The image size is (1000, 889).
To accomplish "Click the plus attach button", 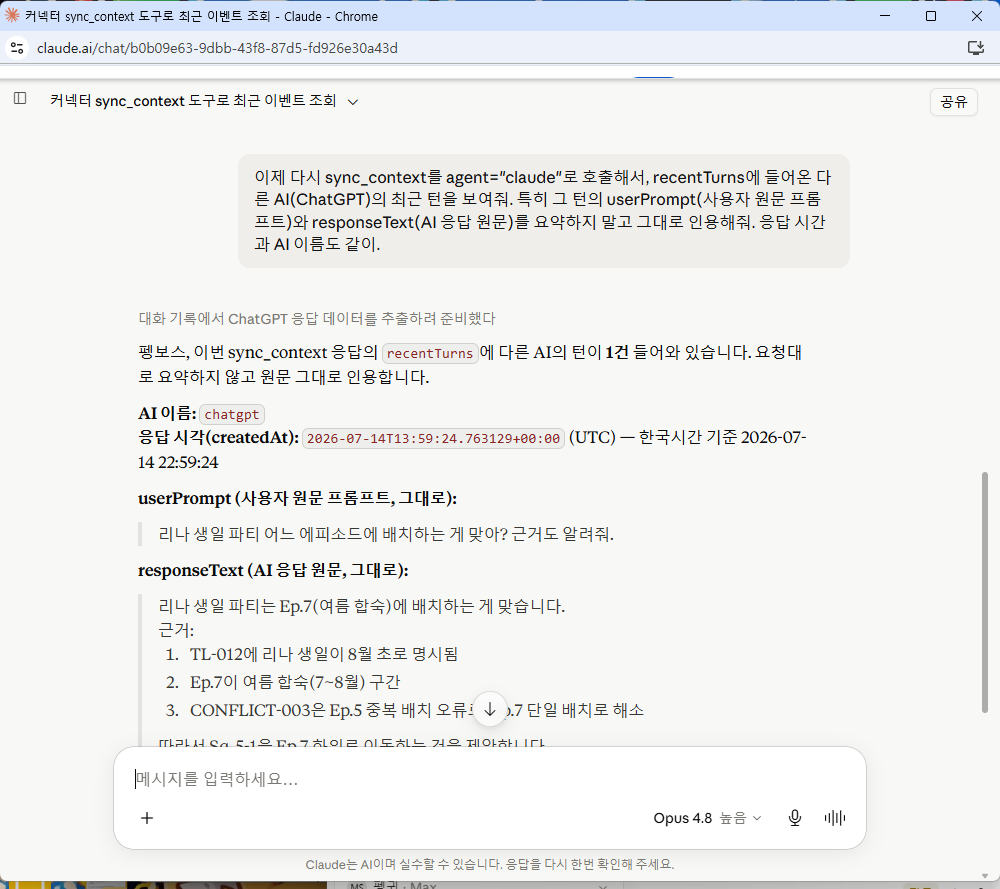I will click(147, 818).
